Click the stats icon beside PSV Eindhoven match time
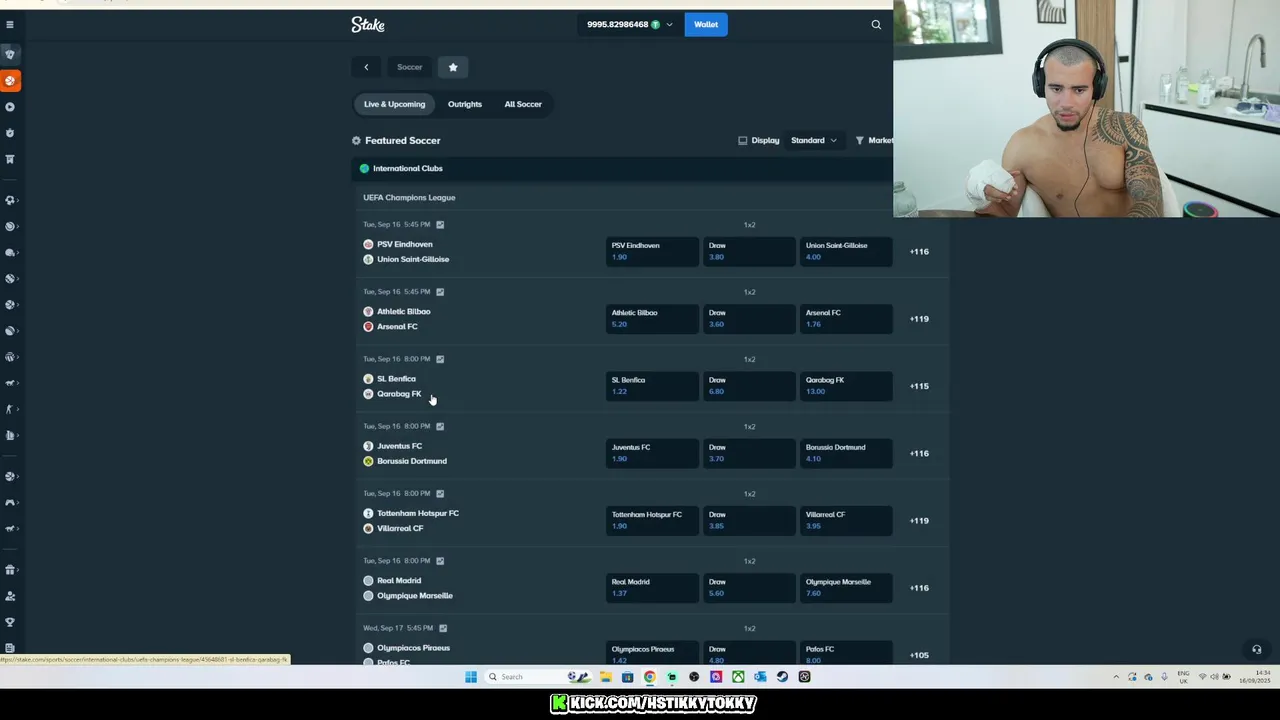 click(440, 225)
